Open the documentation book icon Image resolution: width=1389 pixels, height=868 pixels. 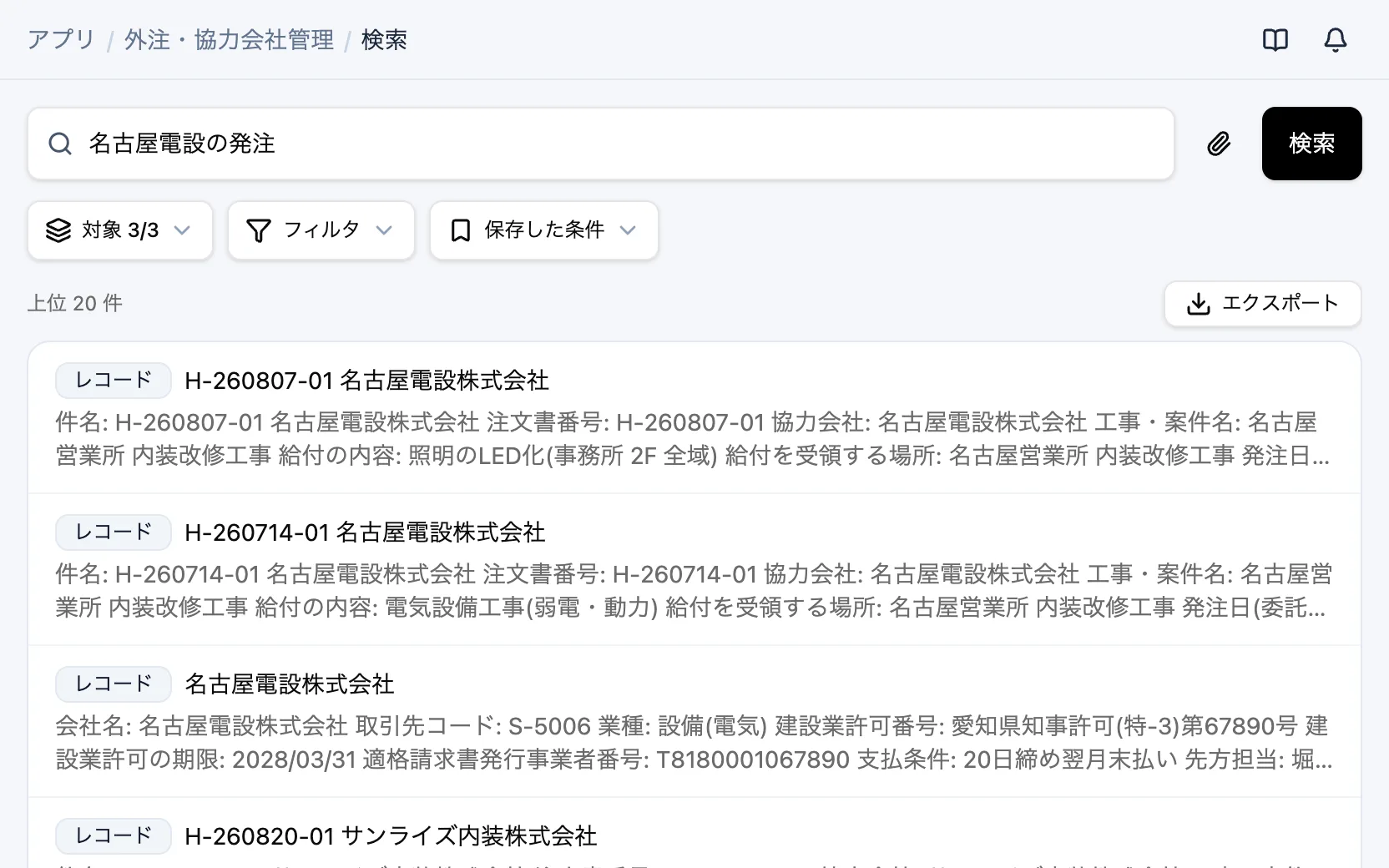[x=1275, y=40]
